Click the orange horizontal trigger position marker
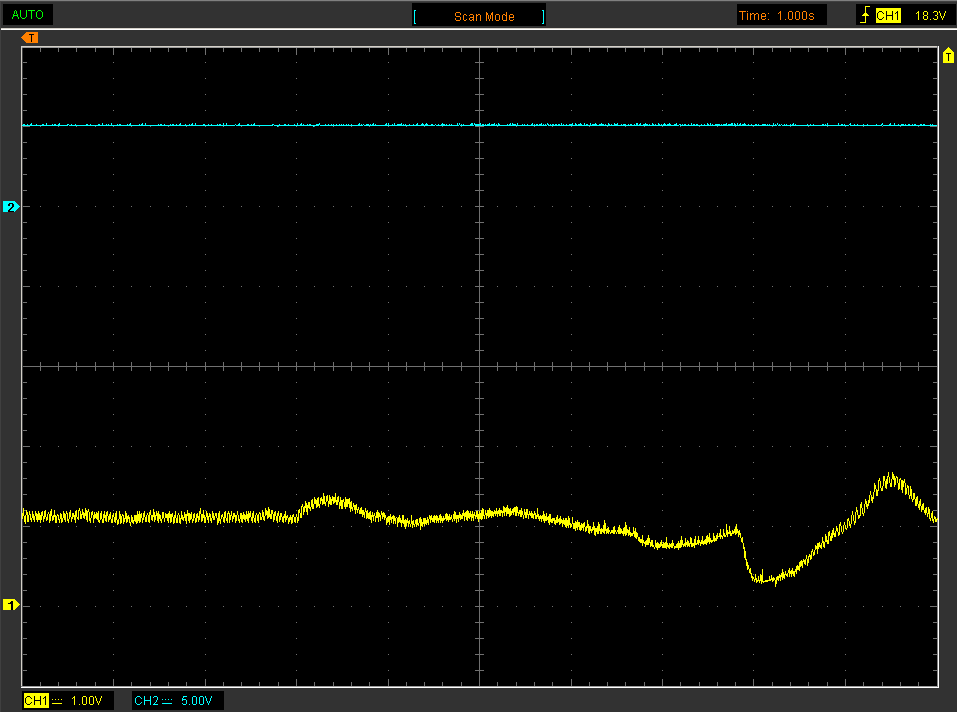The width and height of the screenshot is (957, 712). click(x=30, y=38)
